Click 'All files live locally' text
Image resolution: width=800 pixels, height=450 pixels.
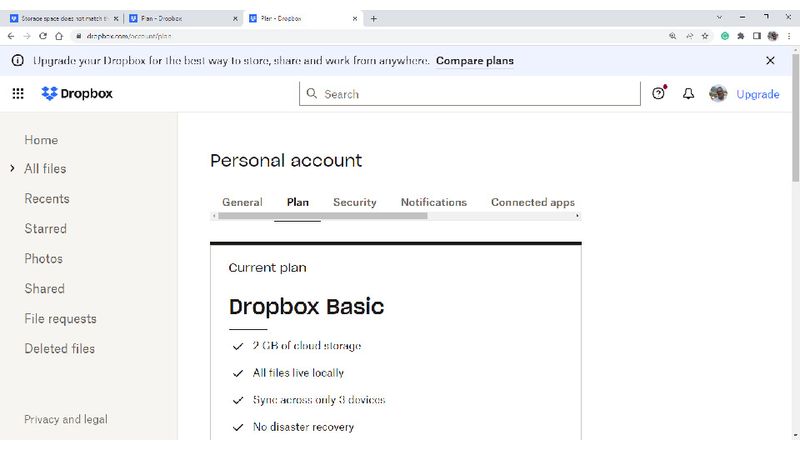298,373
